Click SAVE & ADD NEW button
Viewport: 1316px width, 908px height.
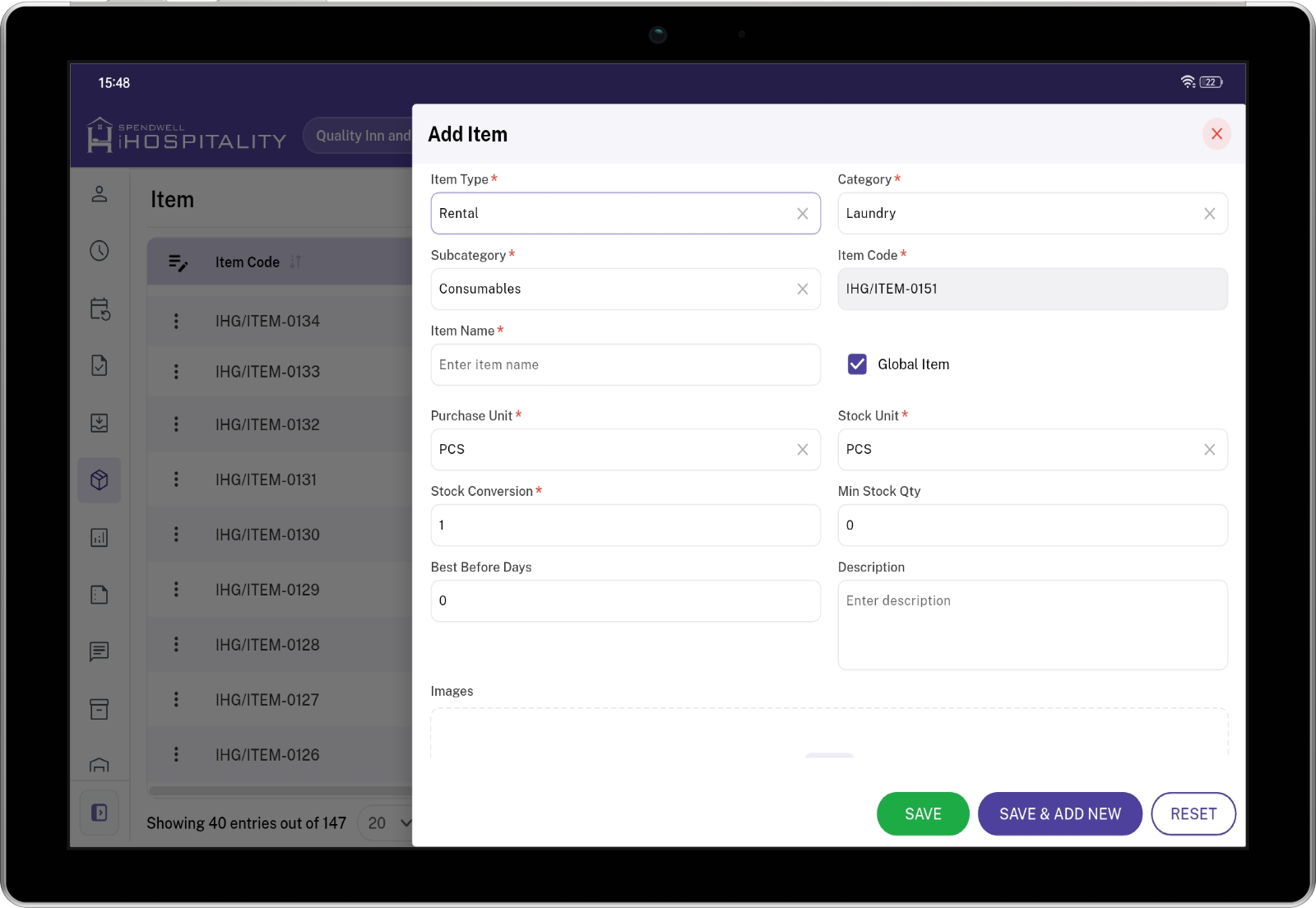coord(1060,814)
